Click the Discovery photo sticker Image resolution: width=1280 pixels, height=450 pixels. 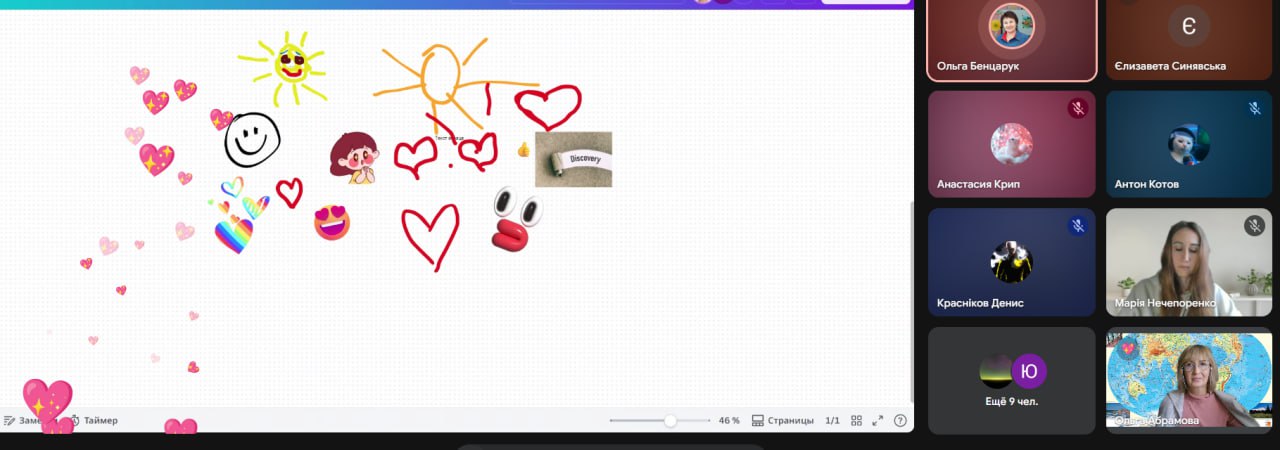click(573, 159)
